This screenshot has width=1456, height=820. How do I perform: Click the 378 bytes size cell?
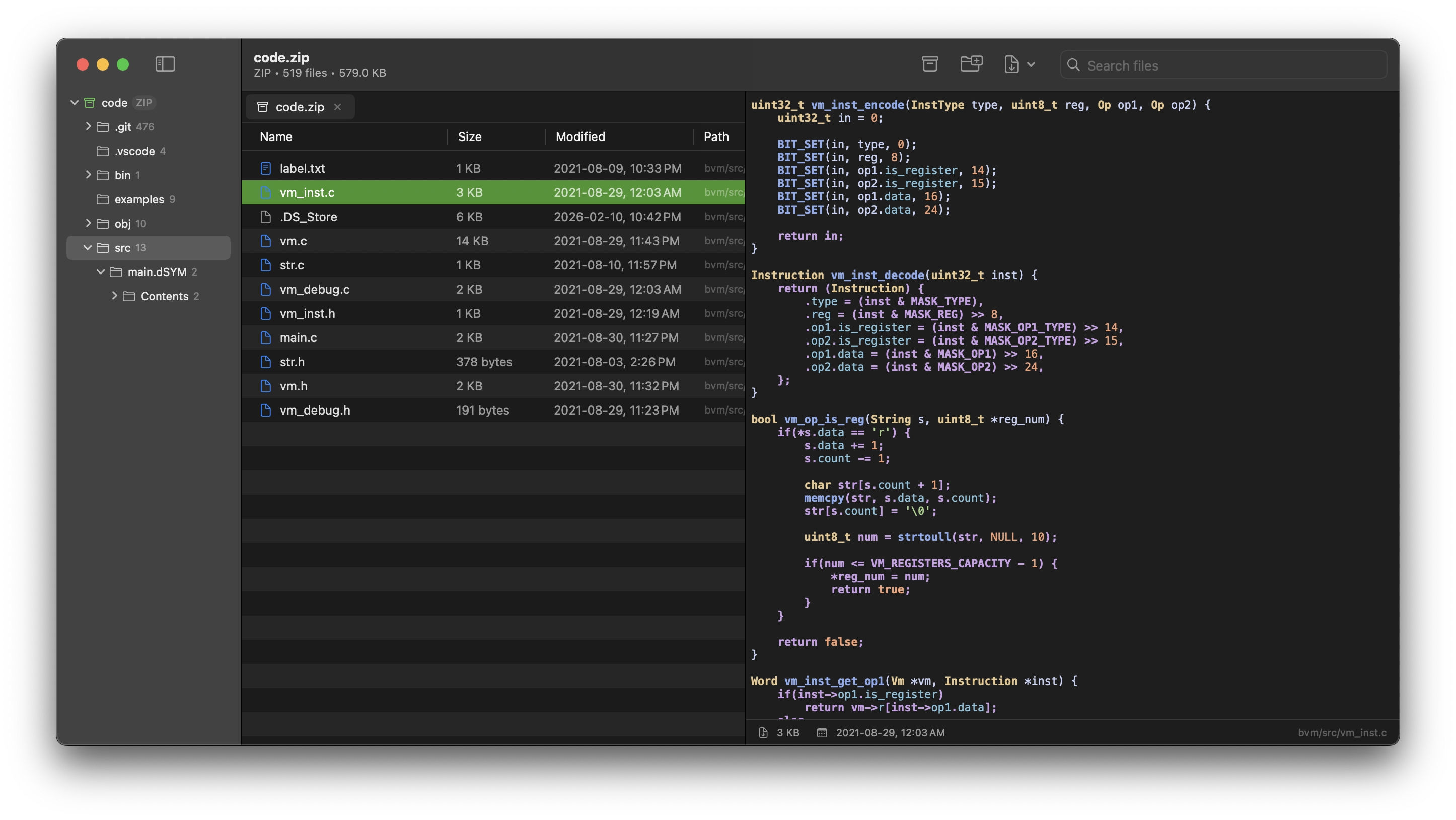(484, 362)
